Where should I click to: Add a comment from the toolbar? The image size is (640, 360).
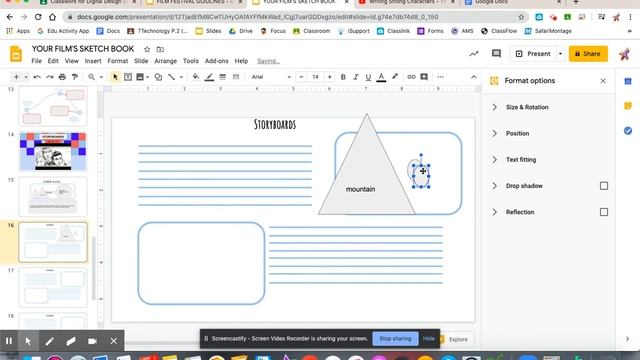point(424,77)
